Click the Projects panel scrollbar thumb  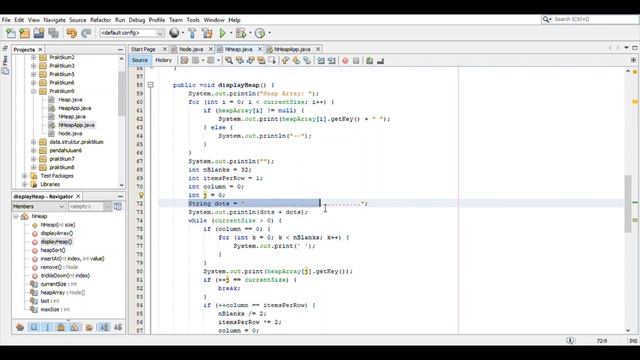coord(121,93)
